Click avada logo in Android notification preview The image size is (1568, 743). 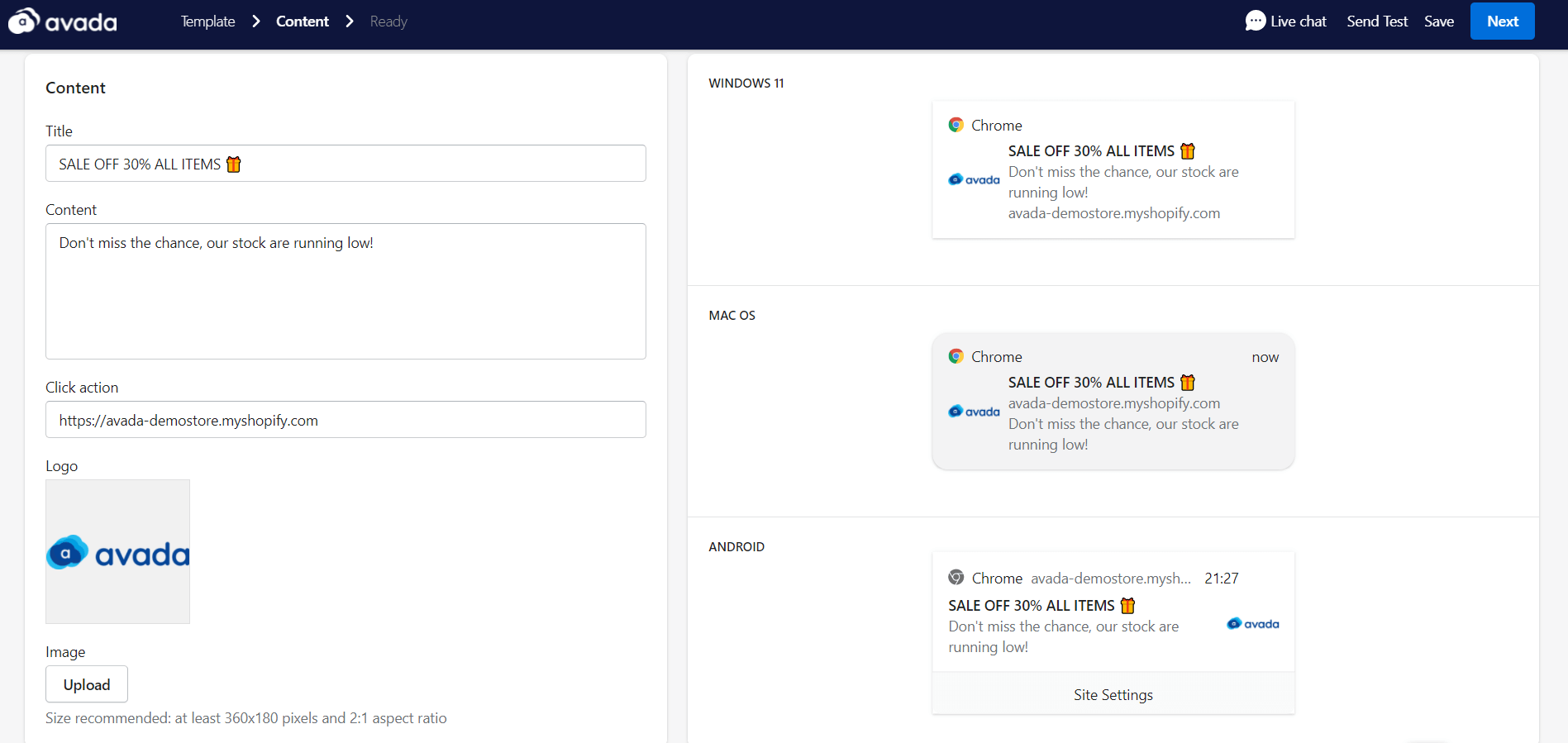point(1252,624)
